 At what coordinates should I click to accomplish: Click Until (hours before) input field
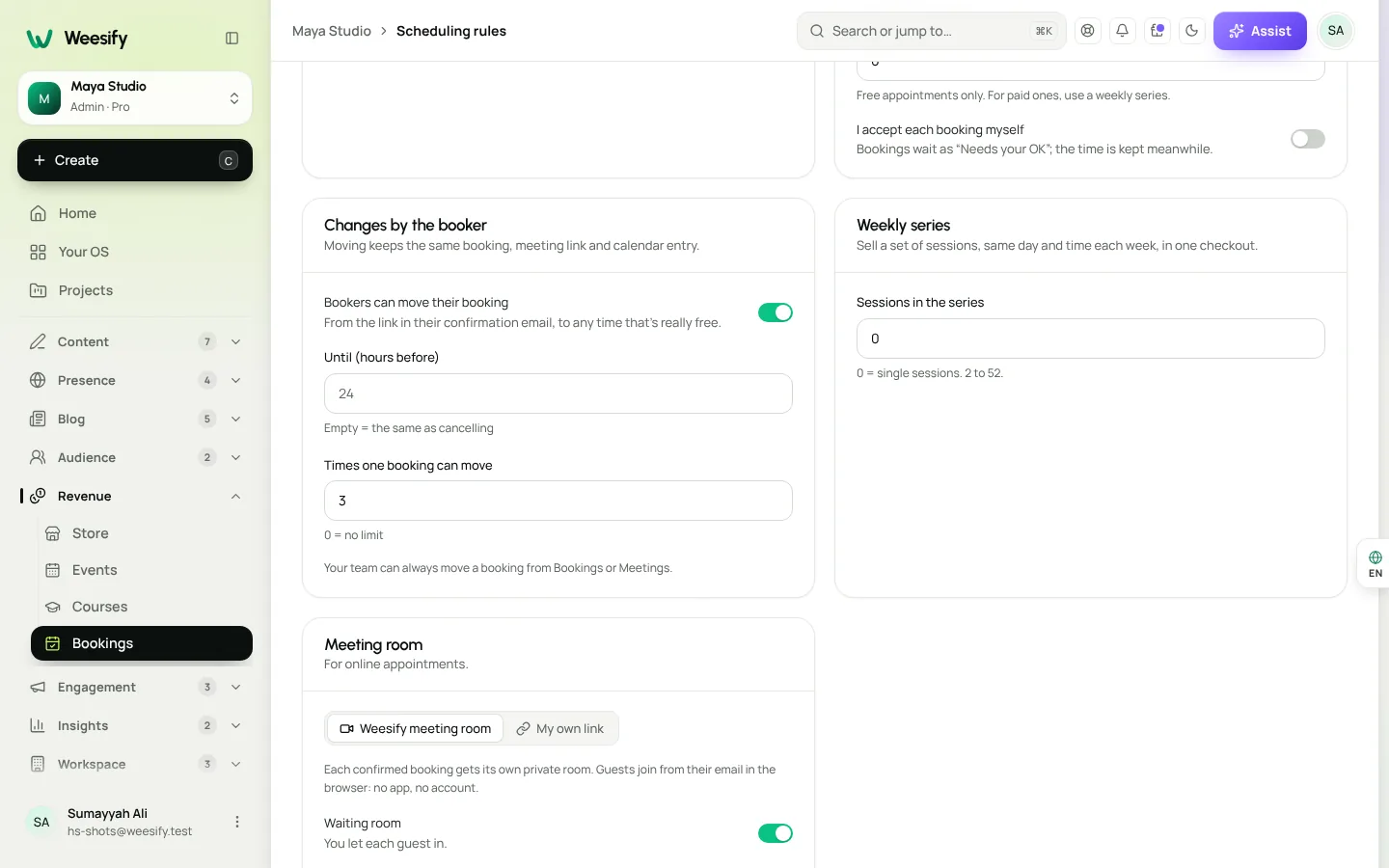coord(558,393)
